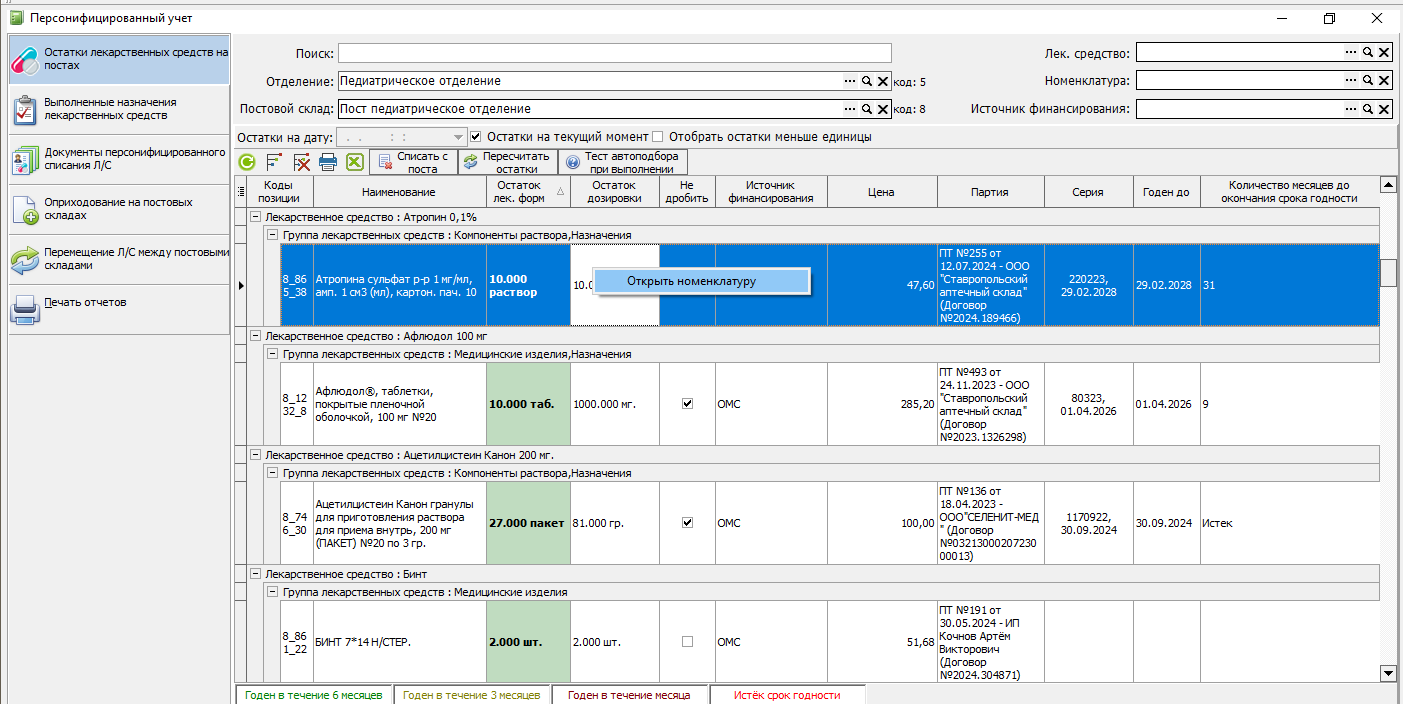The height and width of the screenshot is (704, 1403).
Task: Clear the Постовой склад field with X
Action: click(883, 109)
